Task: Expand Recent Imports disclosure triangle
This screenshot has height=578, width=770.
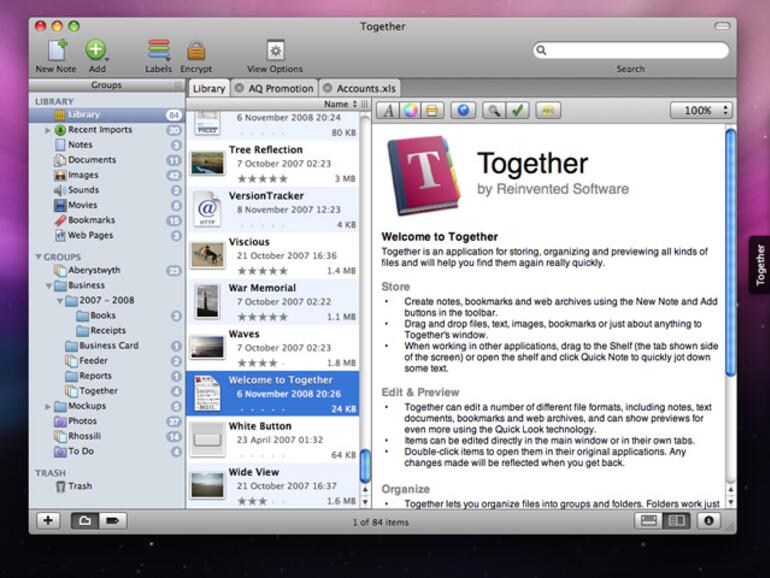Action: pyautogui.click(x=48, y=131)
